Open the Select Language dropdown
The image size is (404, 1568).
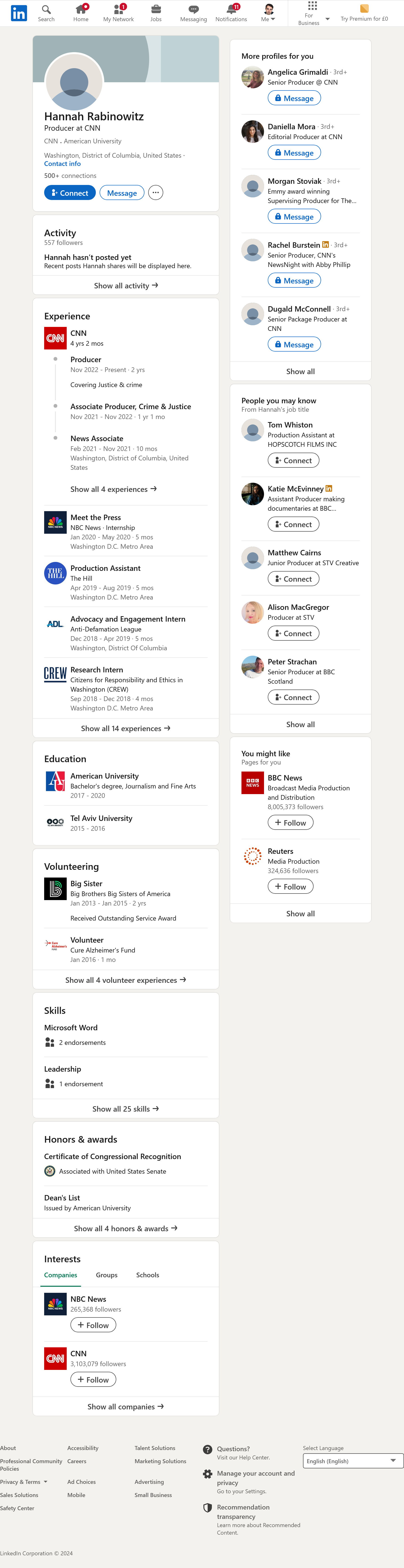(353, 1460)
